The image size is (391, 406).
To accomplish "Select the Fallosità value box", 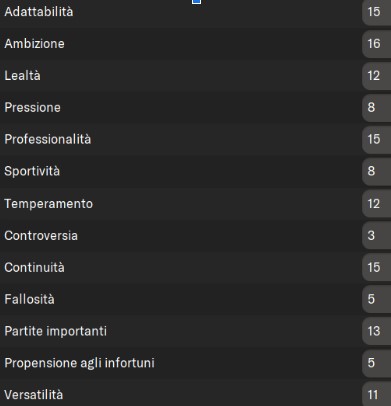I will [x=377, y=299].
